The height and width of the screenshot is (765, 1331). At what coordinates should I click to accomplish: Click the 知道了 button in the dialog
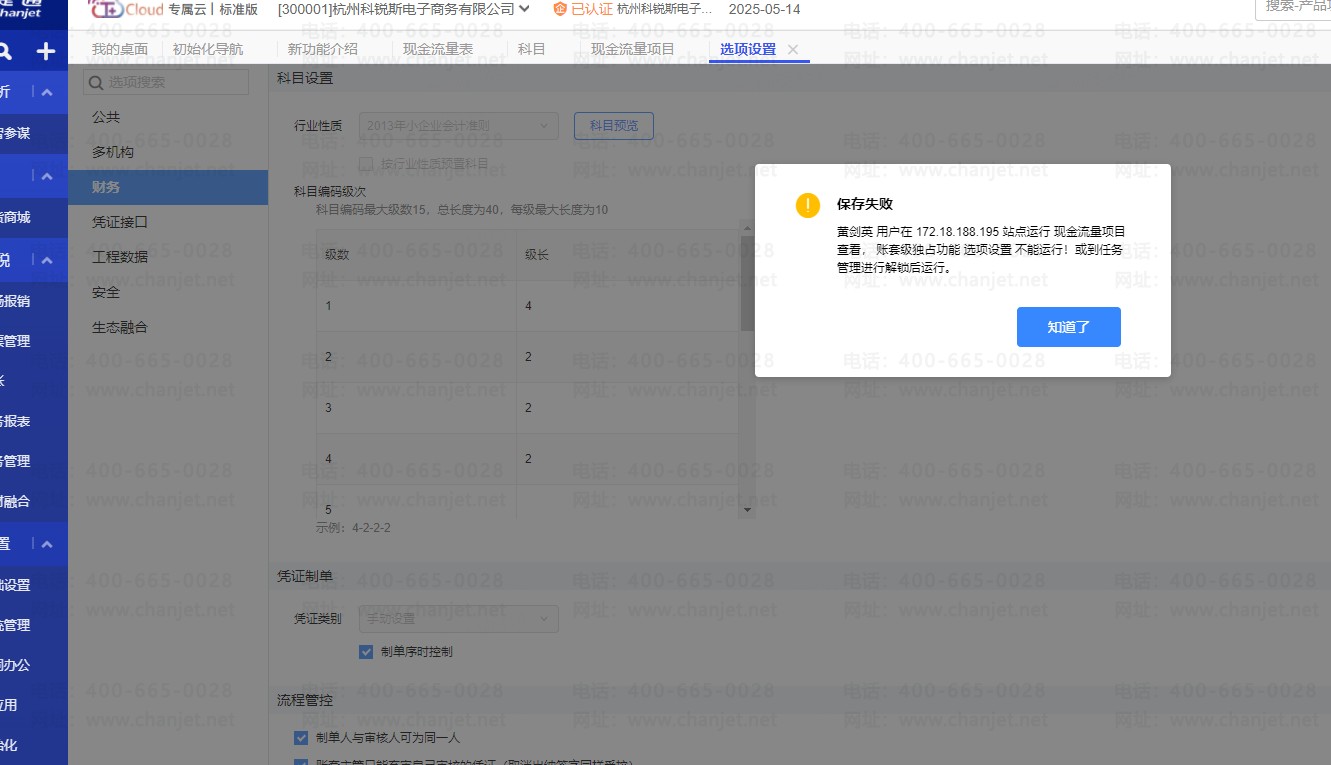pyautogui.click(x=1068, y=327)
